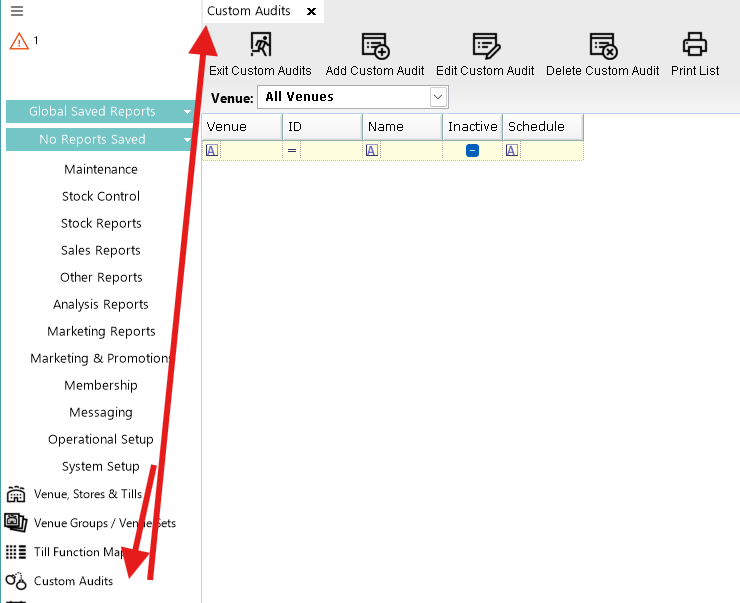Viewport: 740px width, 603px height.
Task: Click the Exit Custom Audits icon
Action: click(x=260, y=45)
